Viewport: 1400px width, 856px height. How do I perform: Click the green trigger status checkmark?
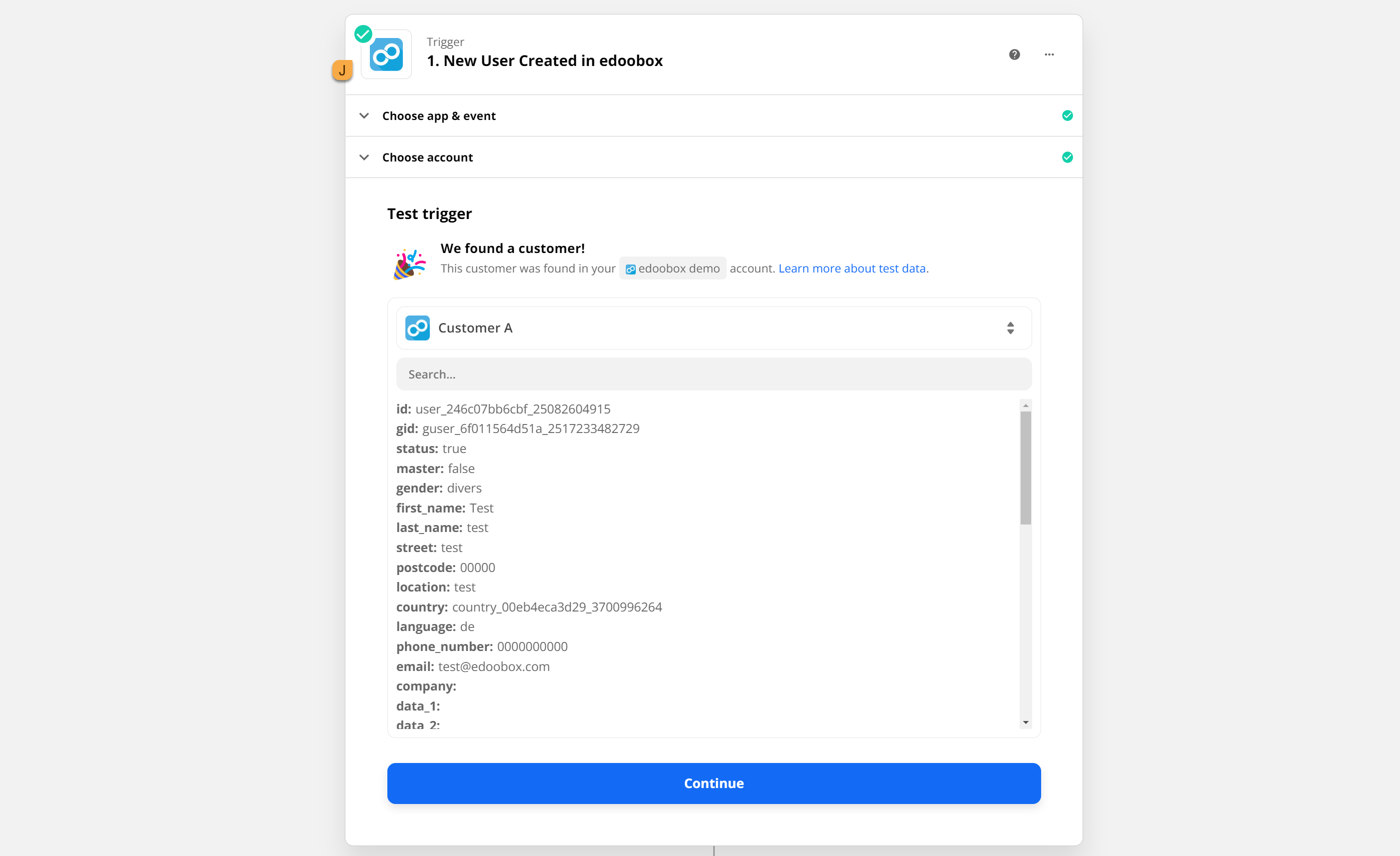(363, 34)
